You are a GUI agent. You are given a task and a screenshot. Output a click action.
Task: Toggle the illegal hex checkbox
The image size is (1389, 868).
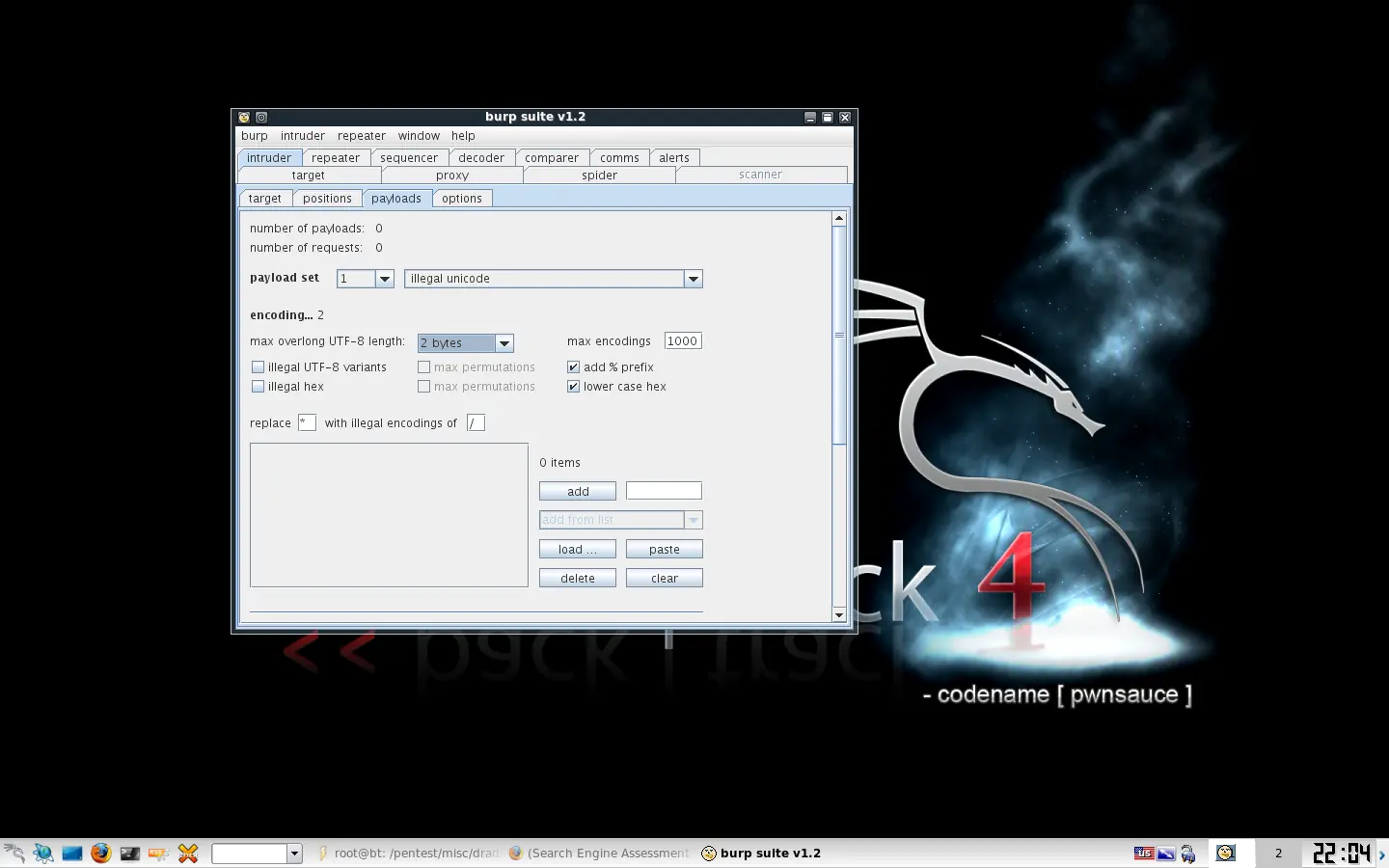[x=259, y=387]
